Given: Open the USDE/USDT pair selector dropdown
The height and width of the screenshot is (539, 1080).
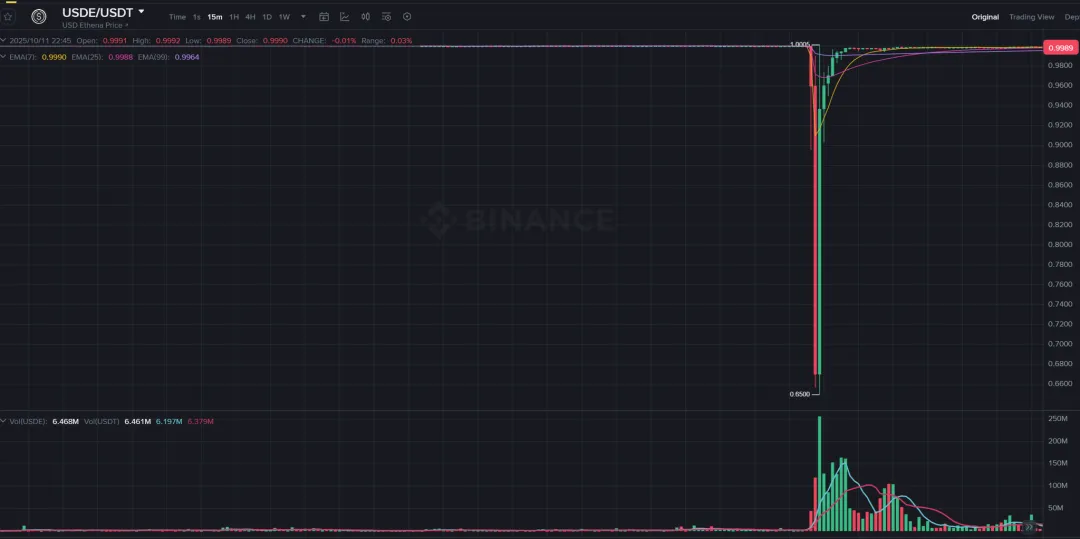Looking at the screenshot, I should pos(141,12).
